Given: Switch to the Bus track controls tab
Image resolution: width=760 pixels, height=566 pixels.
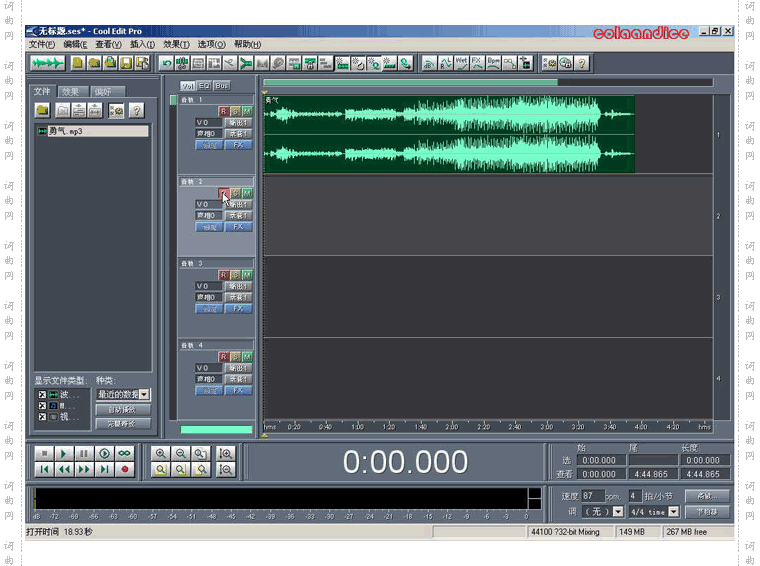Looking at the screenshot, I should [222, 86].
